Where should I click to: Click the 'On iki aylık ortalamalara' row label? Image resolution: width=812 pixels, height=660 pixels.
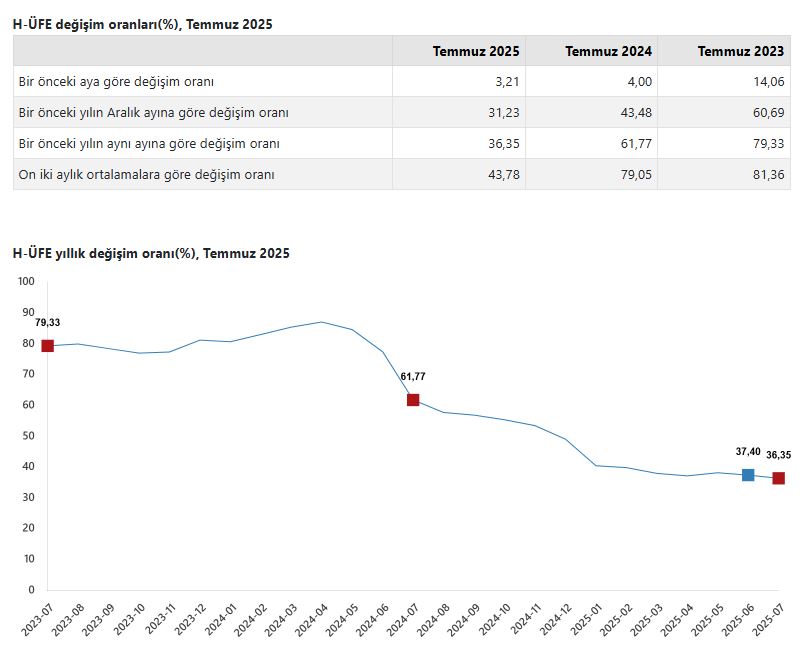(147, 175)
